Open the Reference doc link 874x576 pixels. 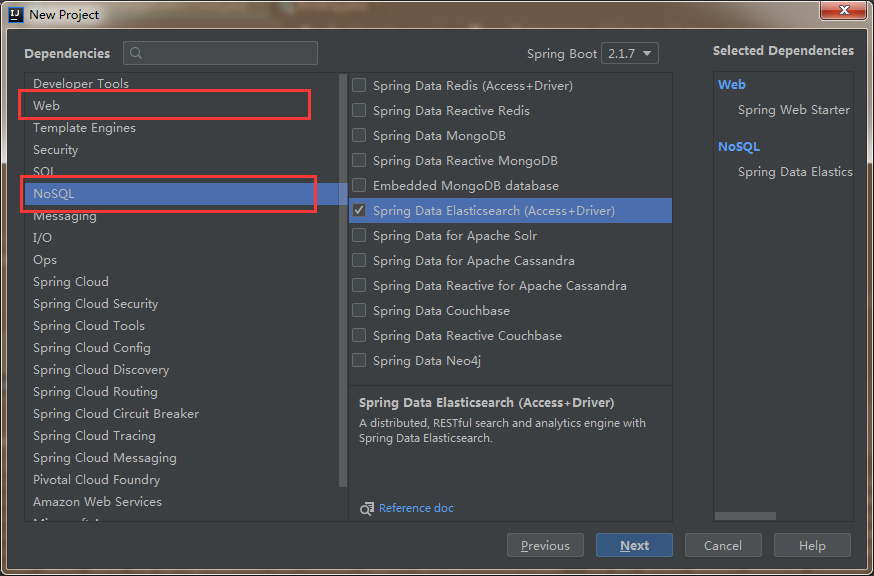416,508
